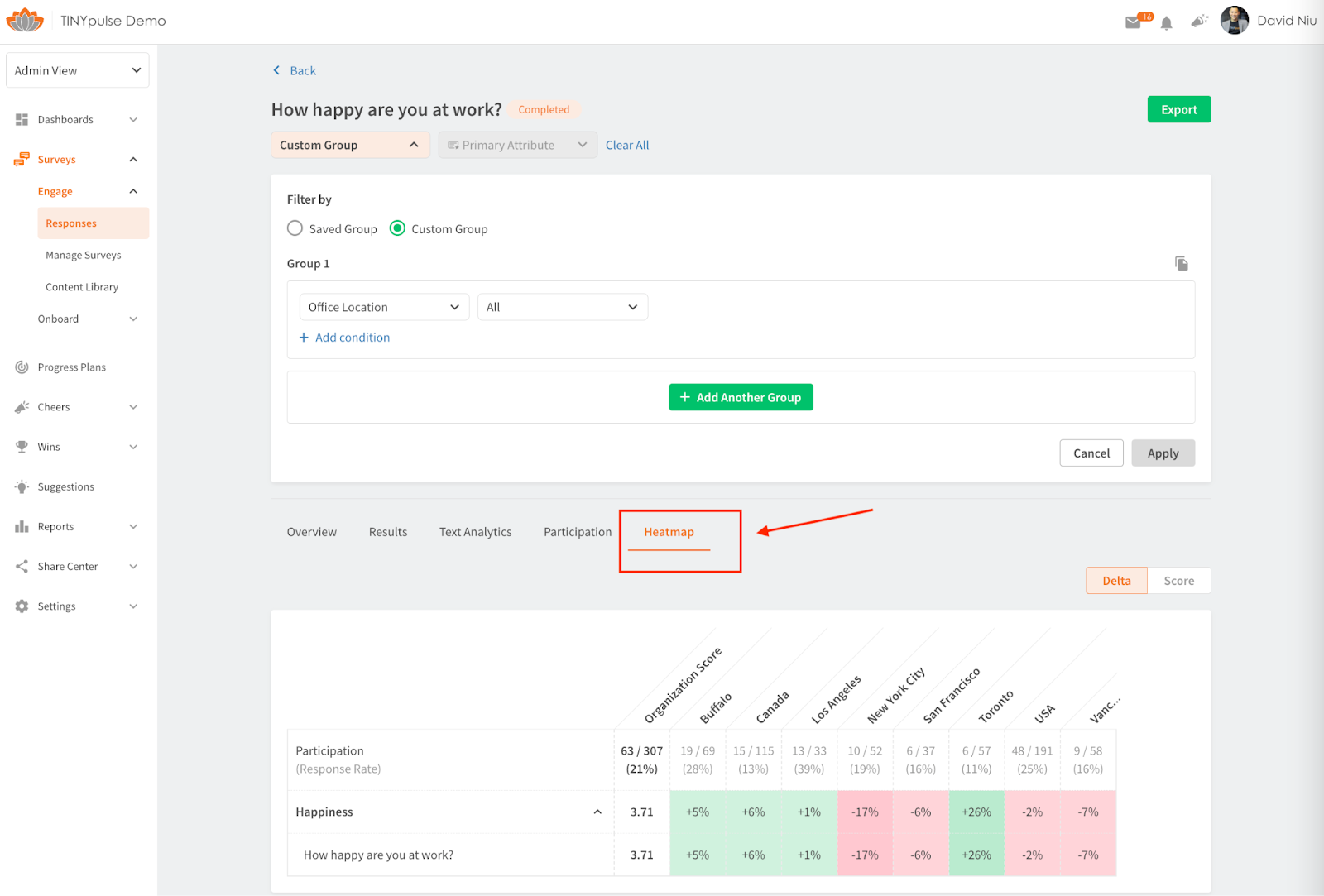
Task: Switch to the Participation tab
Action: click(x=578, y=532)
